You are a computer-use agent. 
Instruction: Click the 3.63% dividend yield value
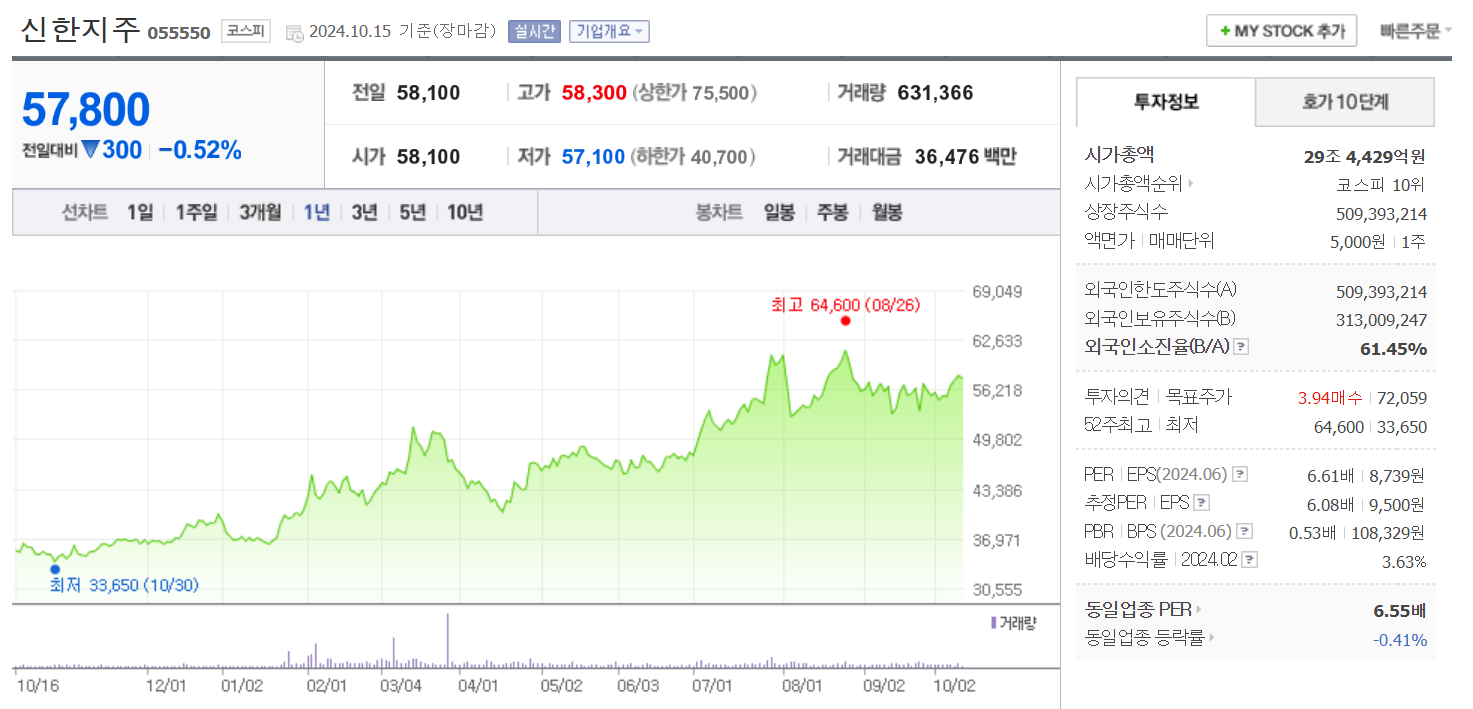pyautogui.click(x=1404, y=561)
